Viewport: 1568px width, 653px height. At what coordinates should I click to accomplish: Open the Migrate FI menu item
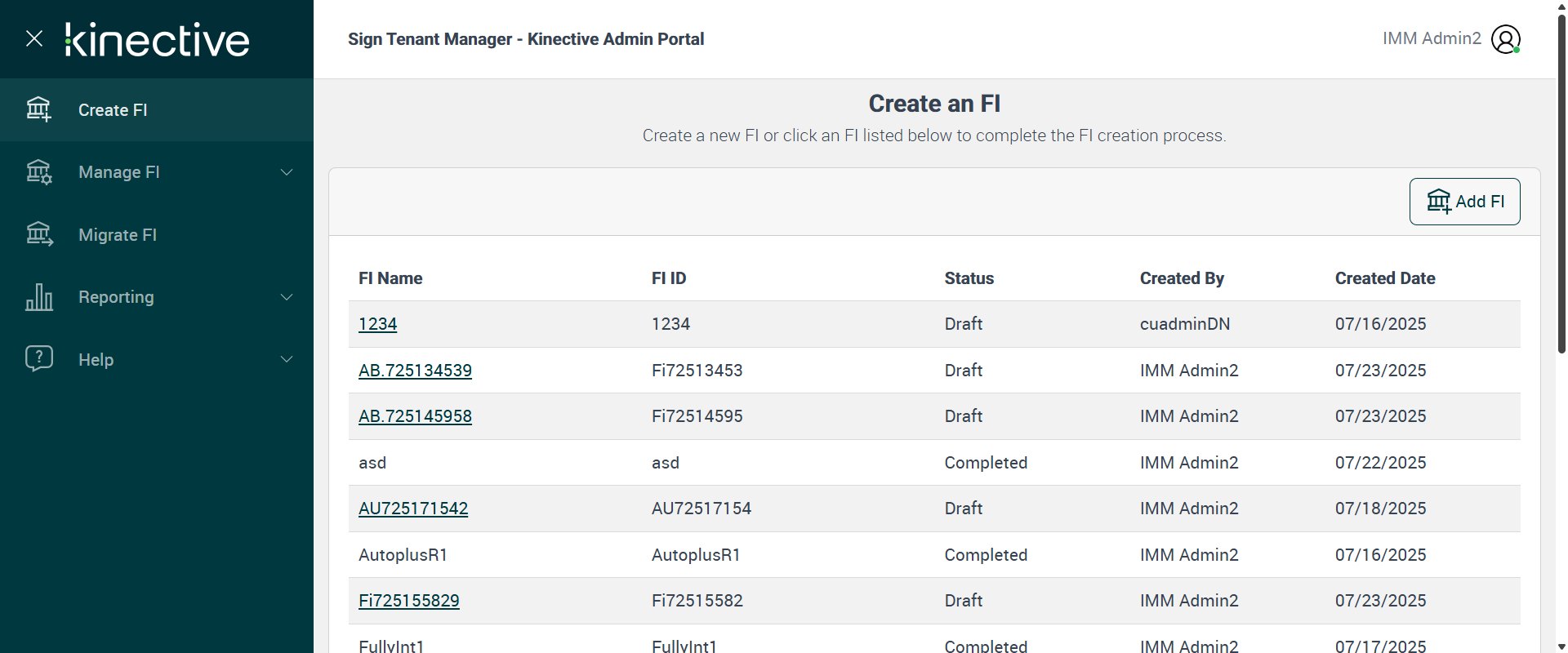tap(118, 235)
